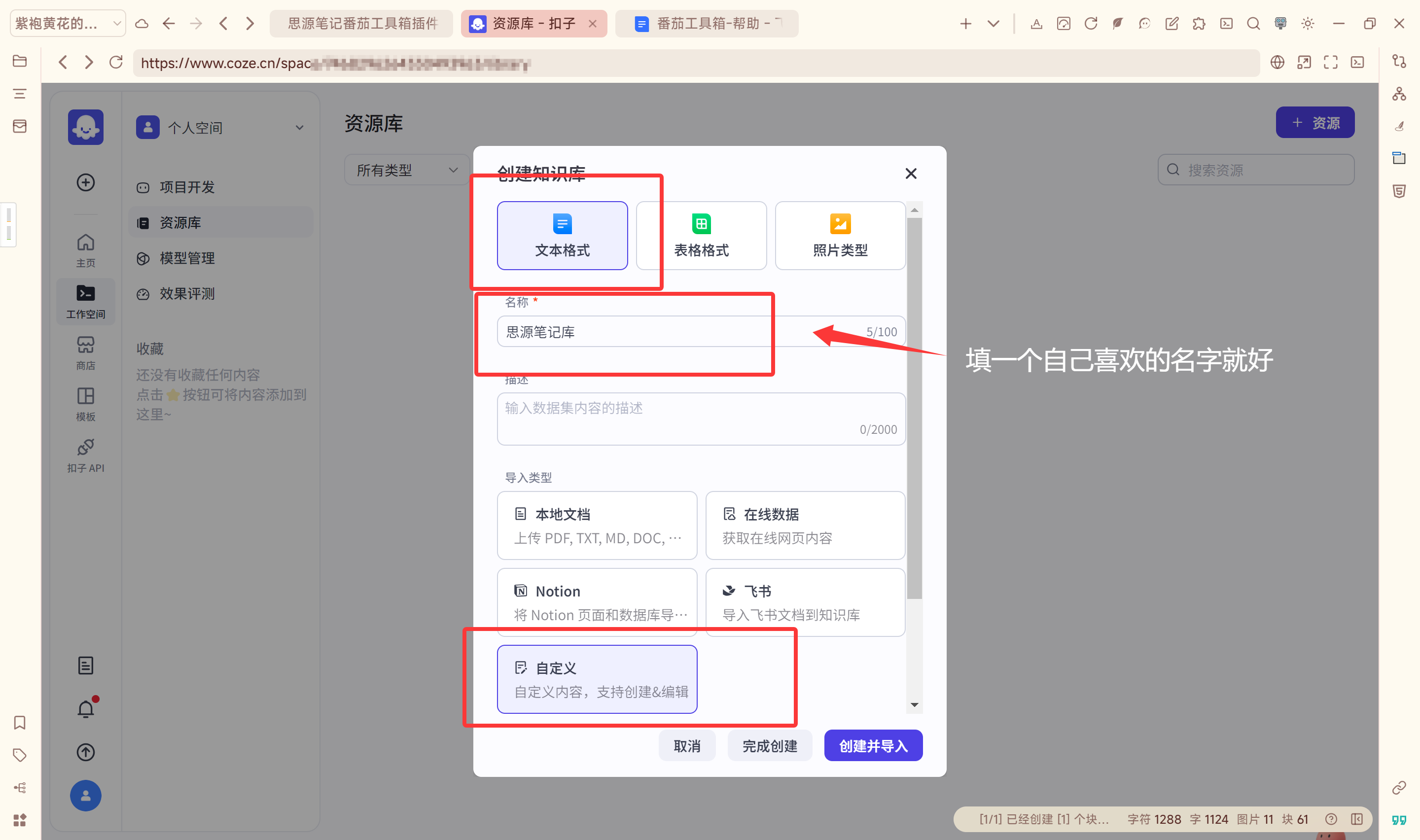Screen dimensions: 1420x840
Task: Open the 商店 store icon in sidebar
Action: pos(85,351)
